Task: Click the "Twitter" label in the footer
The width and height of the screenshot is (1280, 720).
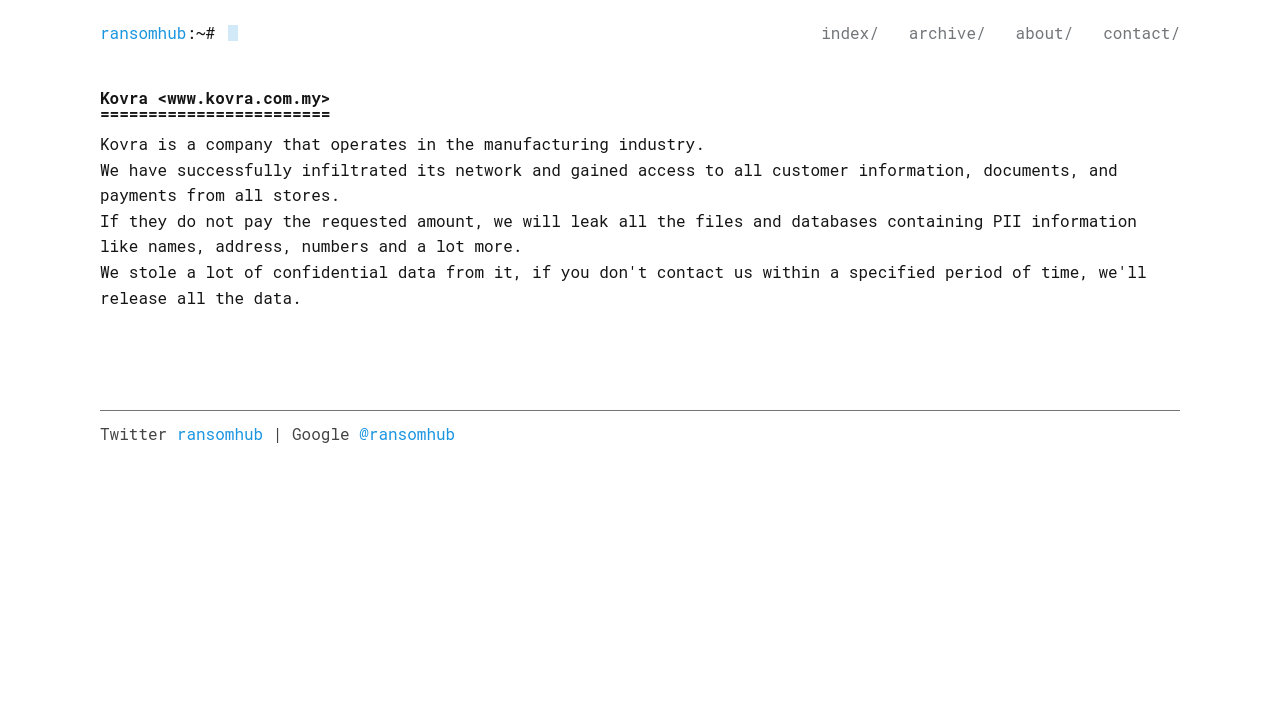Action: point(133,434)
